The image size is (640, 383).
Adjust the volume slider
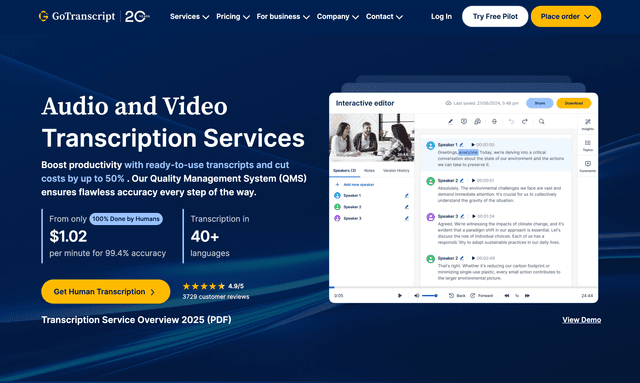(429, 296)
